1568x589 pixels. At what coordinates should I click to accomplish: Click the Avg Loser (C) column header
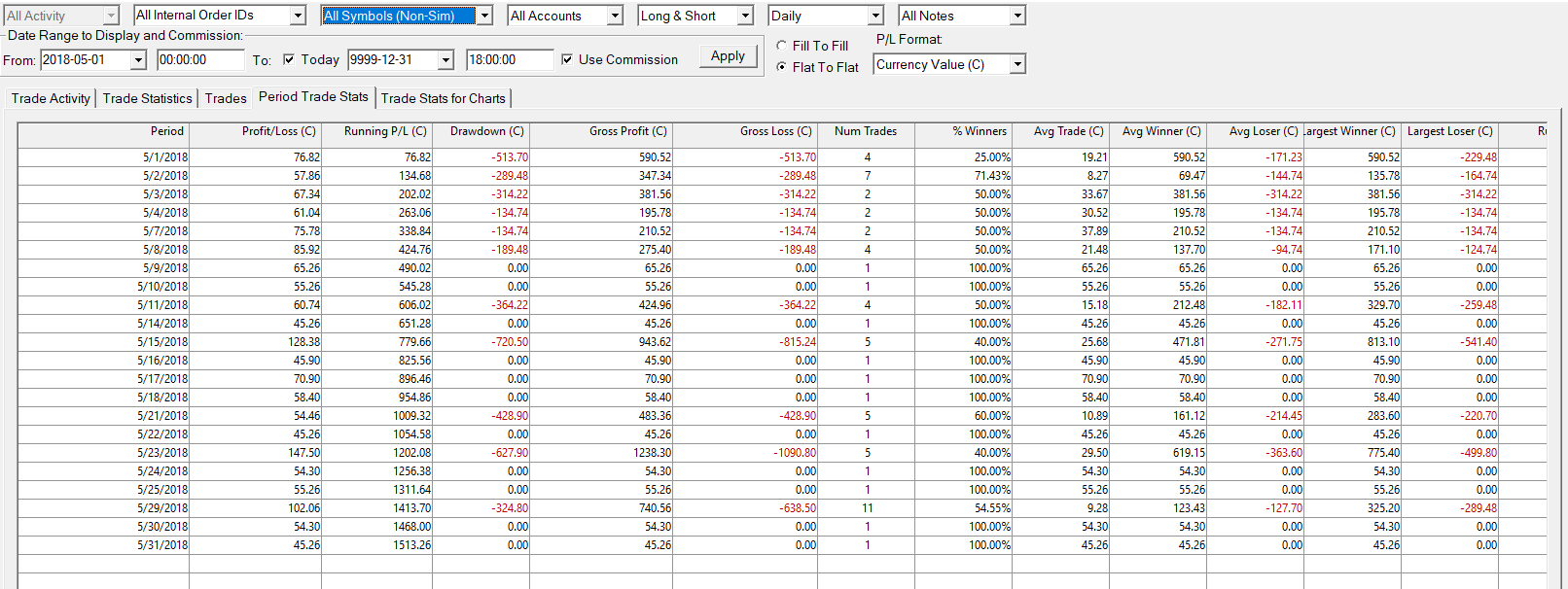click(1255, 132)
